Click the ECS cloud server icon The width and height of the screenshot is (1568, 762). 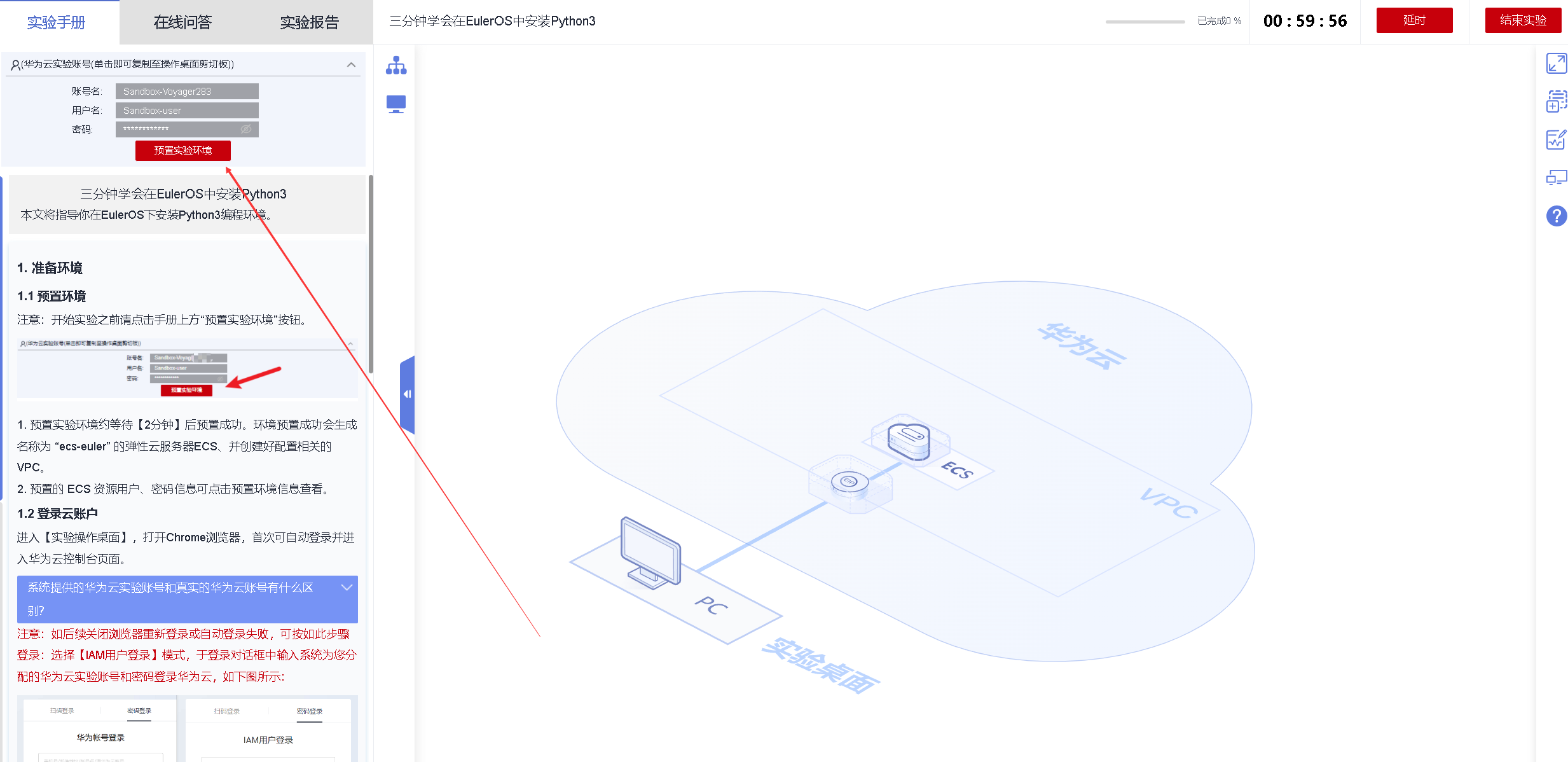click(909, 441)
